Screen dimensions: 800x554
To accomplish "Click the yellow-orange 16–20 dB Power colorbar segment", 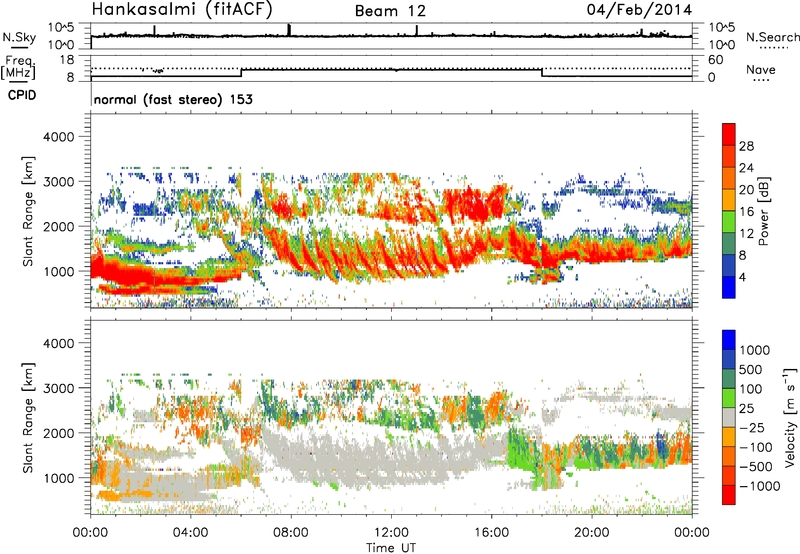I will (x=729, y=200).
